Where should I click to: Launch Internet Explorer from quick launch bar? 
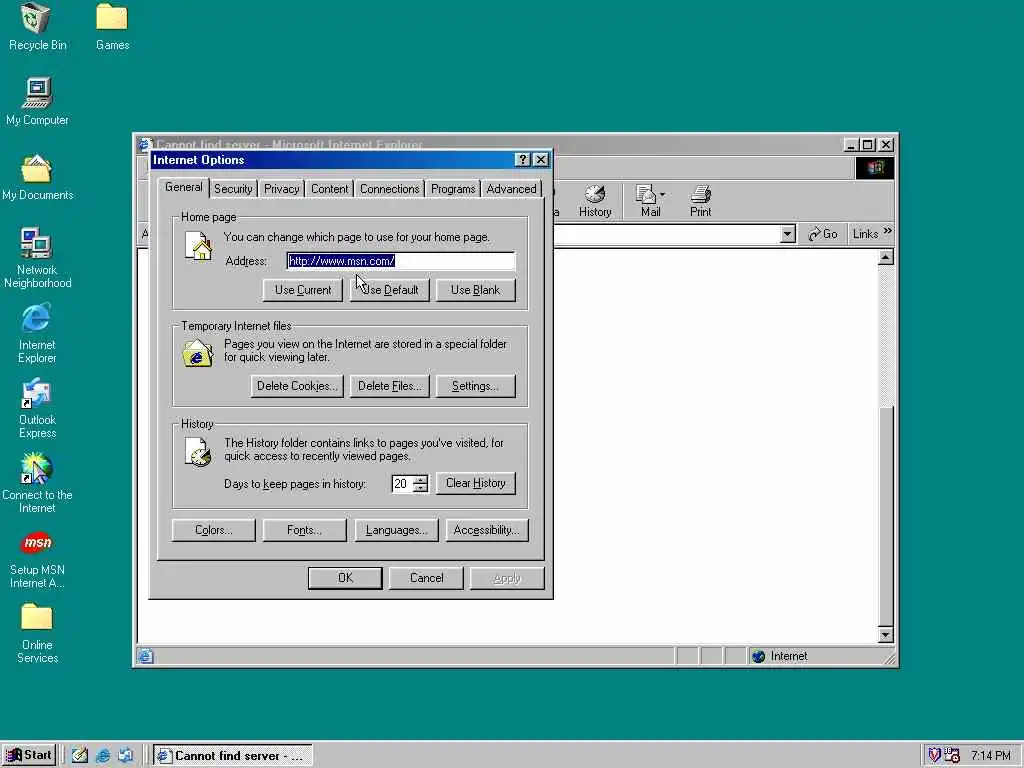(x=103, y=756)
